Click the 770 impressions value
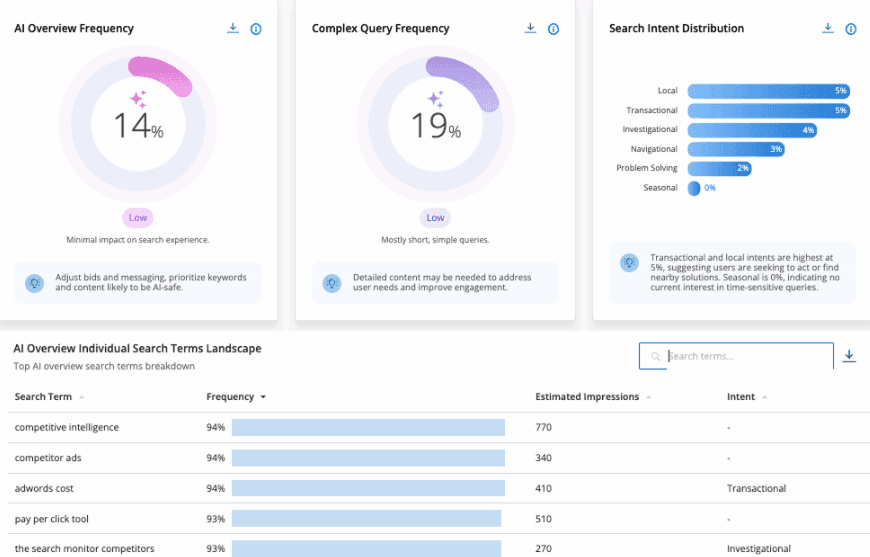870x557 pixels. [x=544, y=427]
